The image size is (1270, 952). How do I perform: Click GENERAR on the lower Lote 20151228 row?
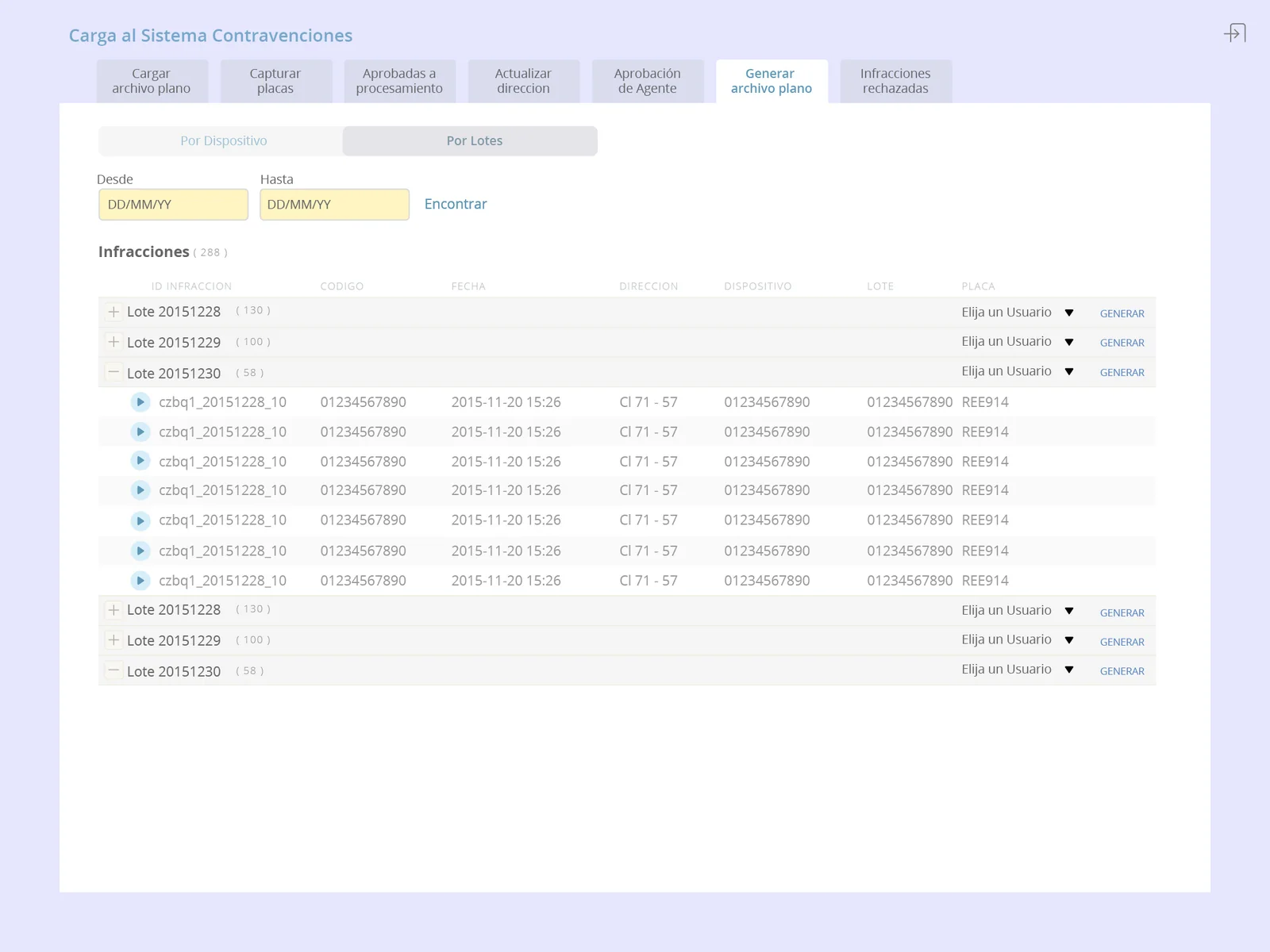[1122, 612]
